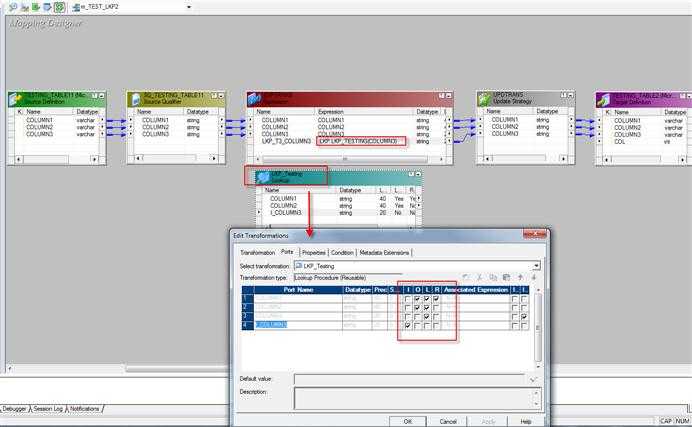The image size is (692, 427).
Task: Click the horizontal scrollbar of the Expression box
Action: click(345, 159)
